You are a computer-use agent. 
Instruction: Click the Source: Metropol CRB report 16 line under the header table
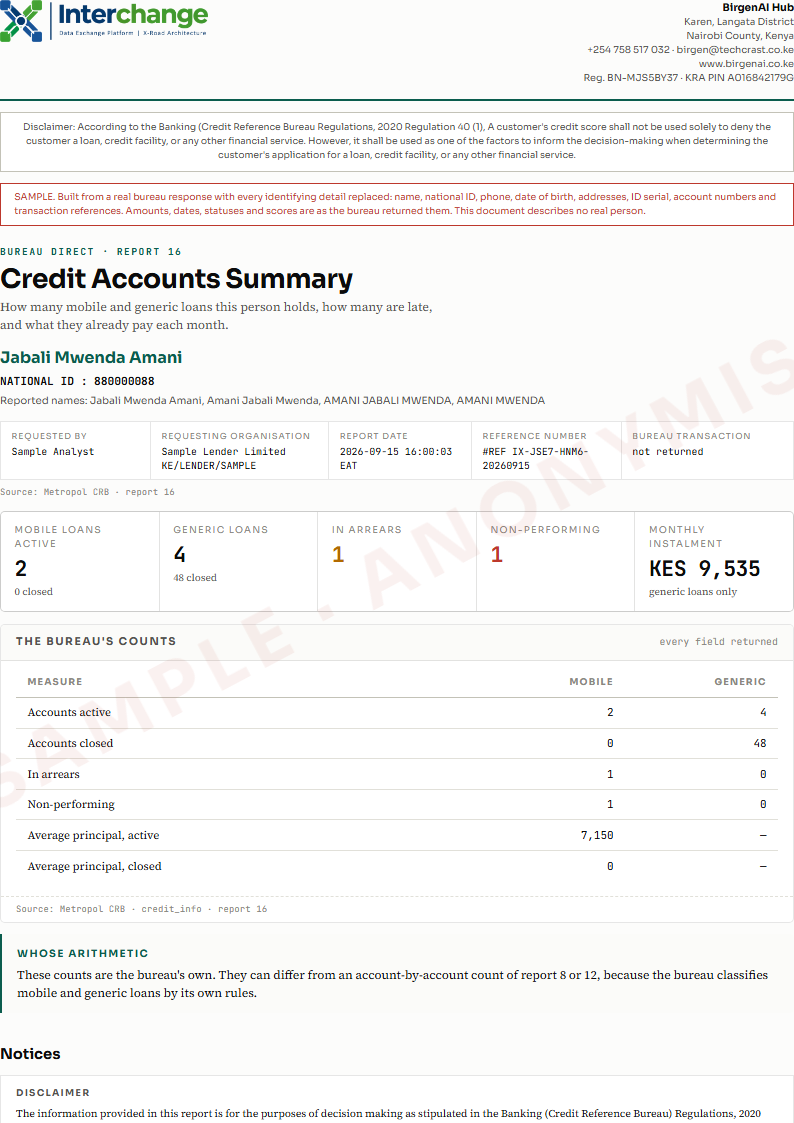point(87,492)
